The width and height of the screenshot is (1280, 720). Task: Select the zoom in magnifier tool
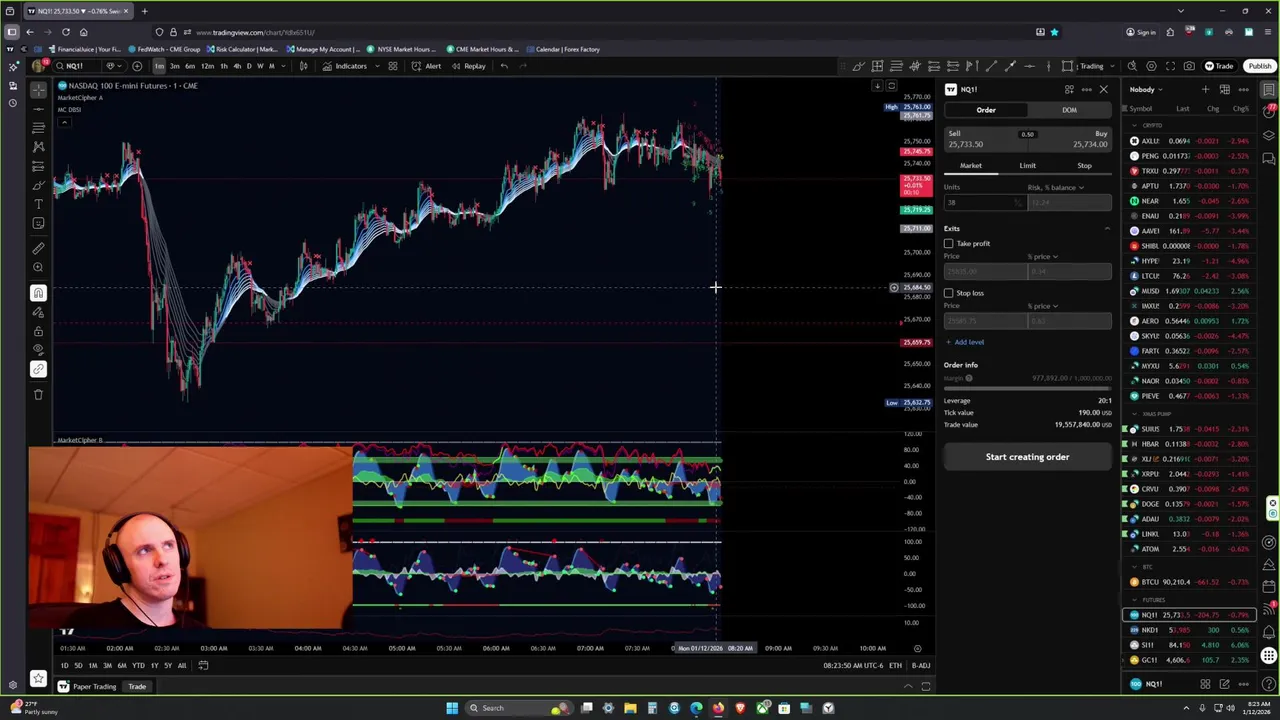(x=38, y=267)
